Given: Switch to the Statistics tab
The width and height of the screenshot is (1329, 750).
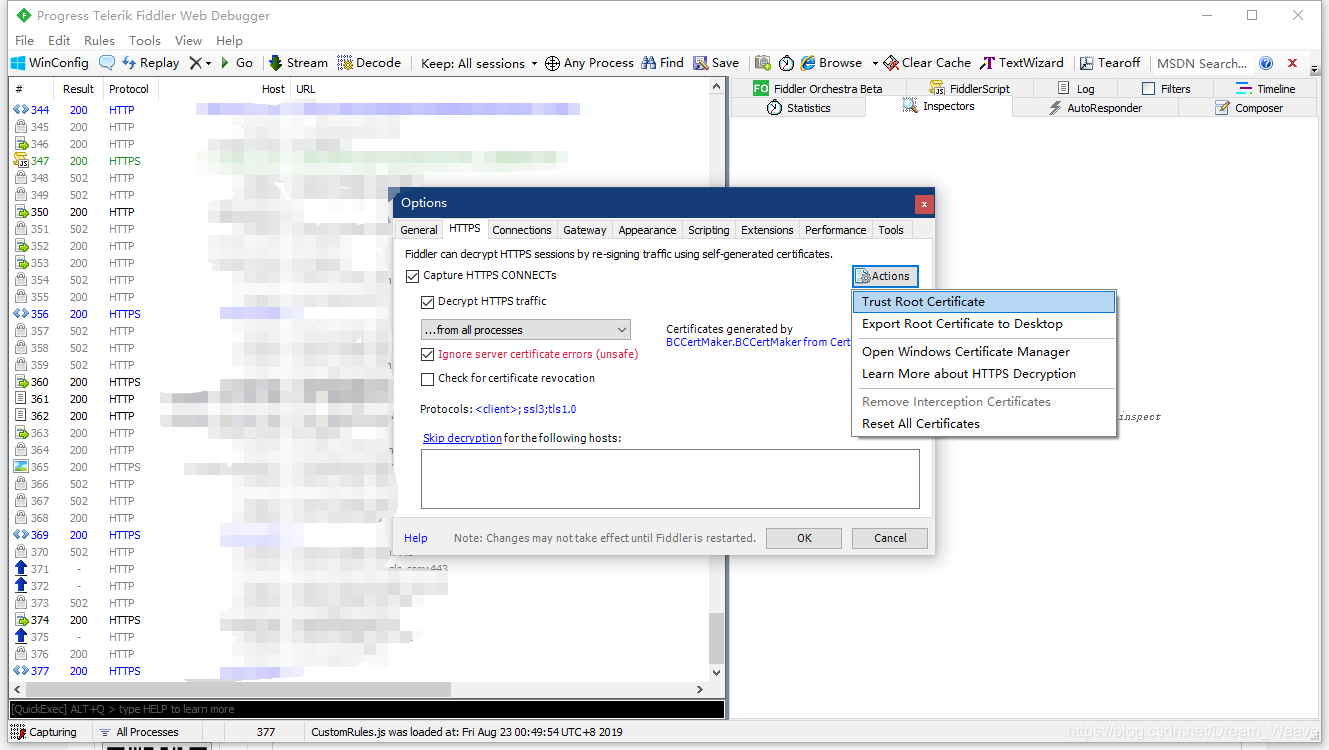Looking at the screenshot, I should [x=799, y=108].
